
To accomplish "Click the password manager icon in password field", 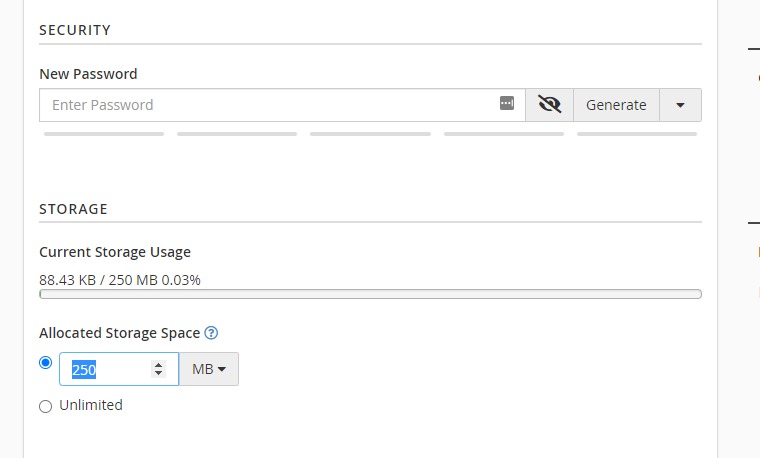I will click(x=507, y=104).
